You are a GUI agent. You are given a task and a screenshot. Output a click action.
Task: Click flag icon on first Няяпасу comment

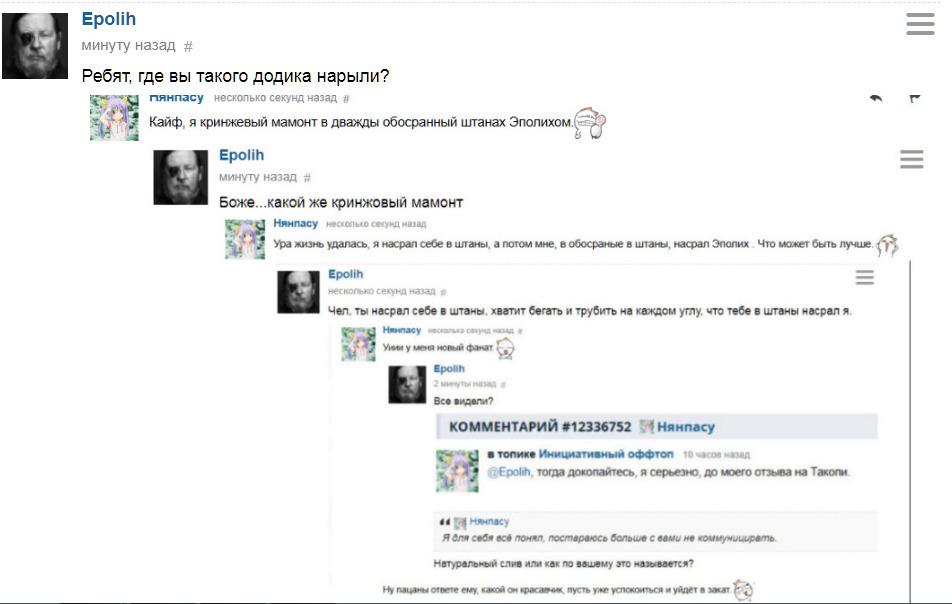point(915,98)
